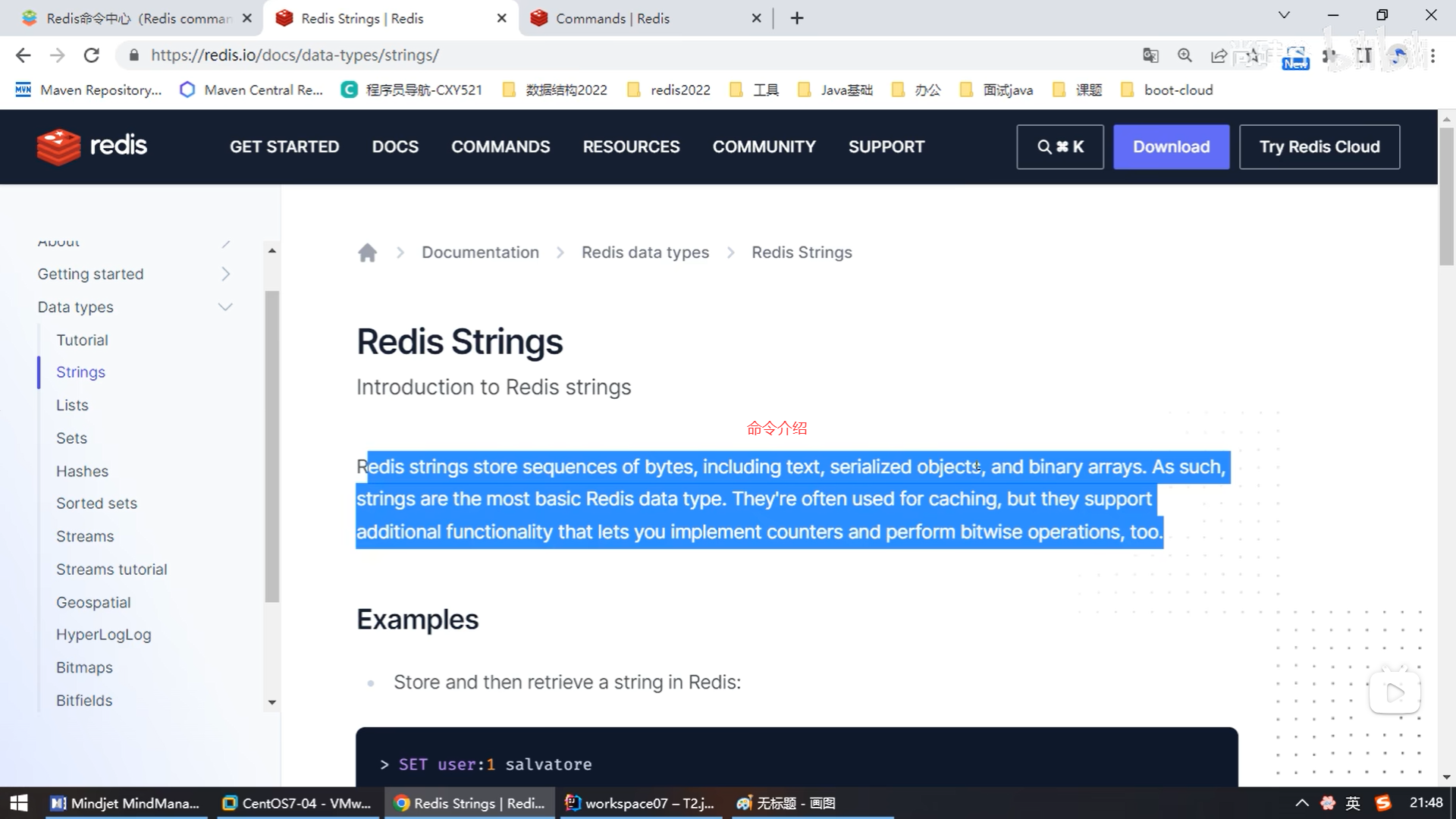1456x819 pixels.
Task: Click the Try Redis Cloud button
Action: click(1319, 147)
